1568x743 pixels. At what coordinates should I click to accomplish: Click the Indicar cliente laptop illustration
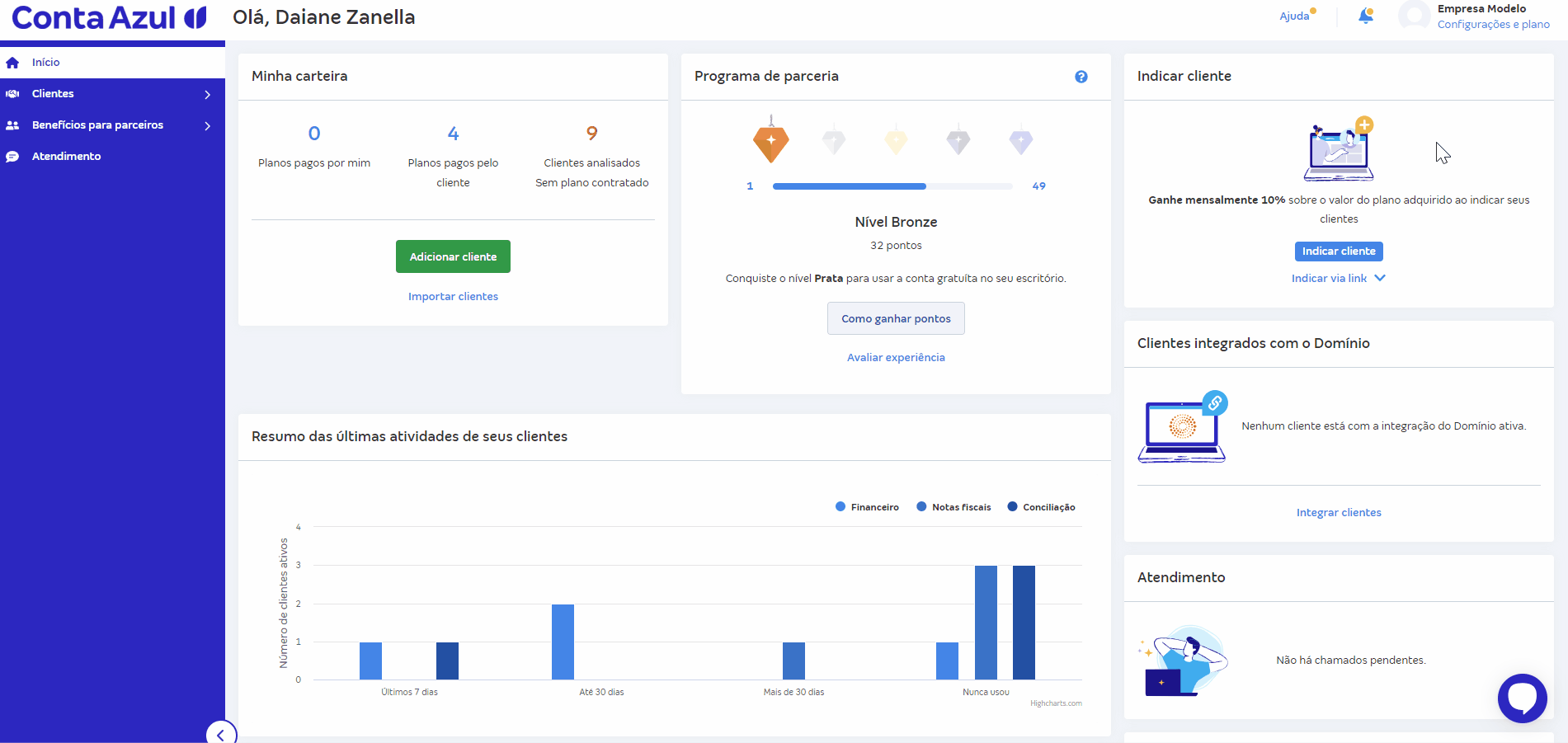tap(1339, 149)
